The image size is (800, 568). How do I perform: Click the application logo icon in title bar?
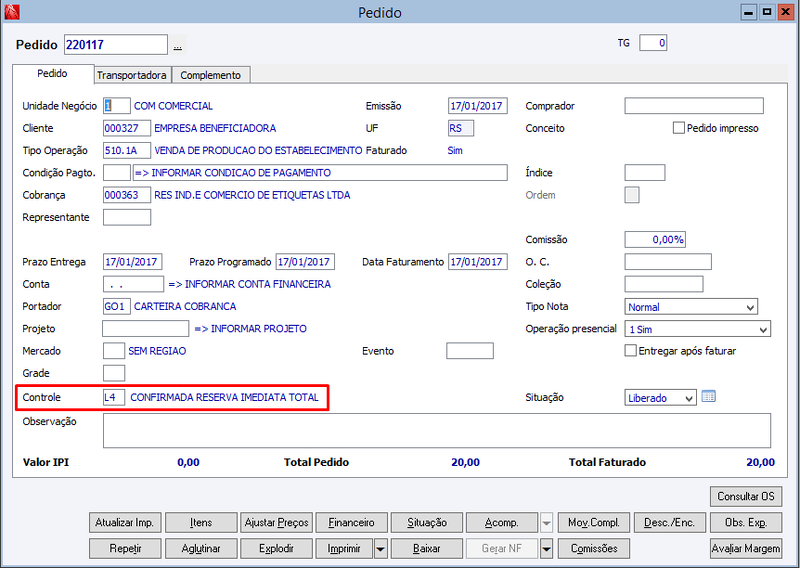11,12
